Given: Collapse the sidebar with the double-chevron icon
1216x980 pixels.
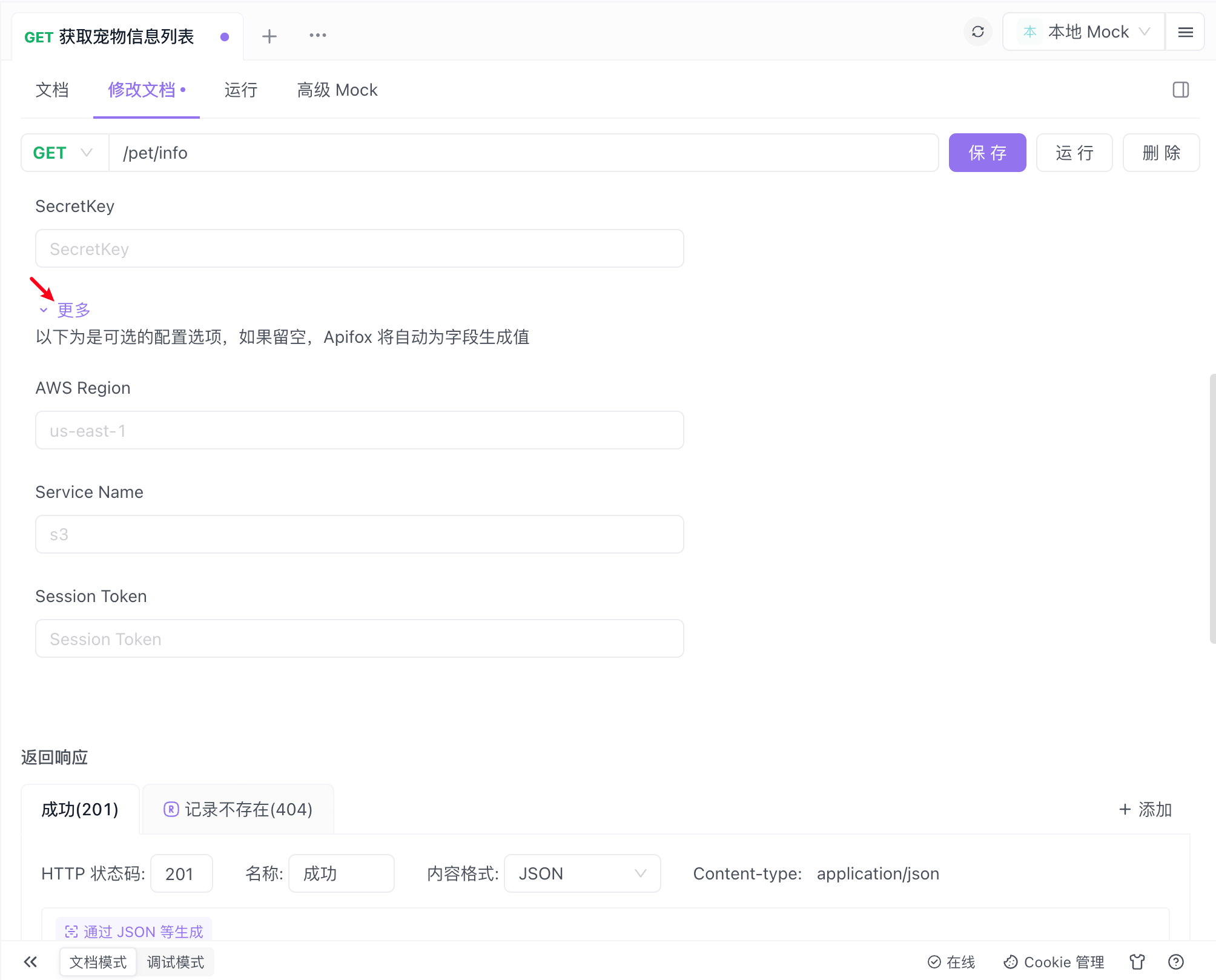Looking at the screenshot, I should [30, 962].
